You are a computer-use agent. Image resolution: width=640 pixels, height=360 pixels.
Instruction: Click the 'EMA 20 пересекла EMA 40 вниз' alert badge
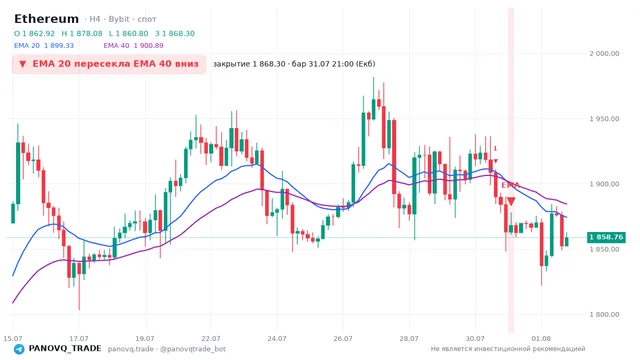point(109,64)
